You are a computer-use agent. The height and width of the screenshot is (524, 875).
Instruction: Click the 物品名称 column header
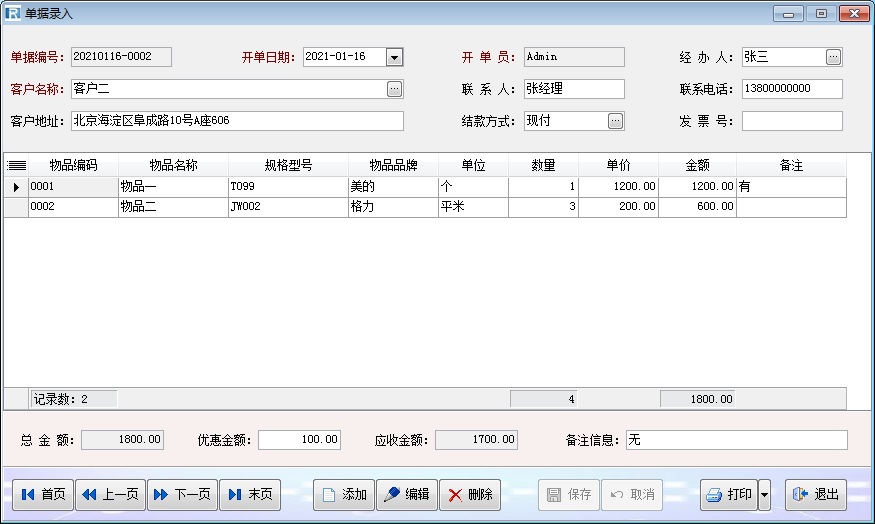pos(172,166)
